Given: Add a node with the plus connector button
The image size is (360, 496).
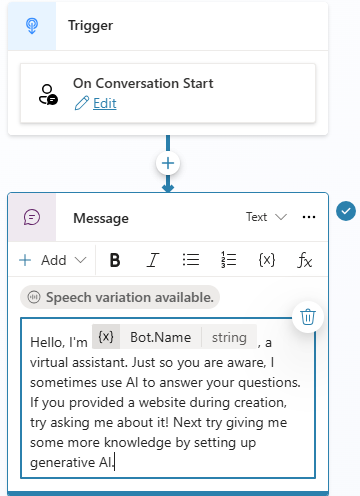Looking at the screenshot, I should point(168,163).
